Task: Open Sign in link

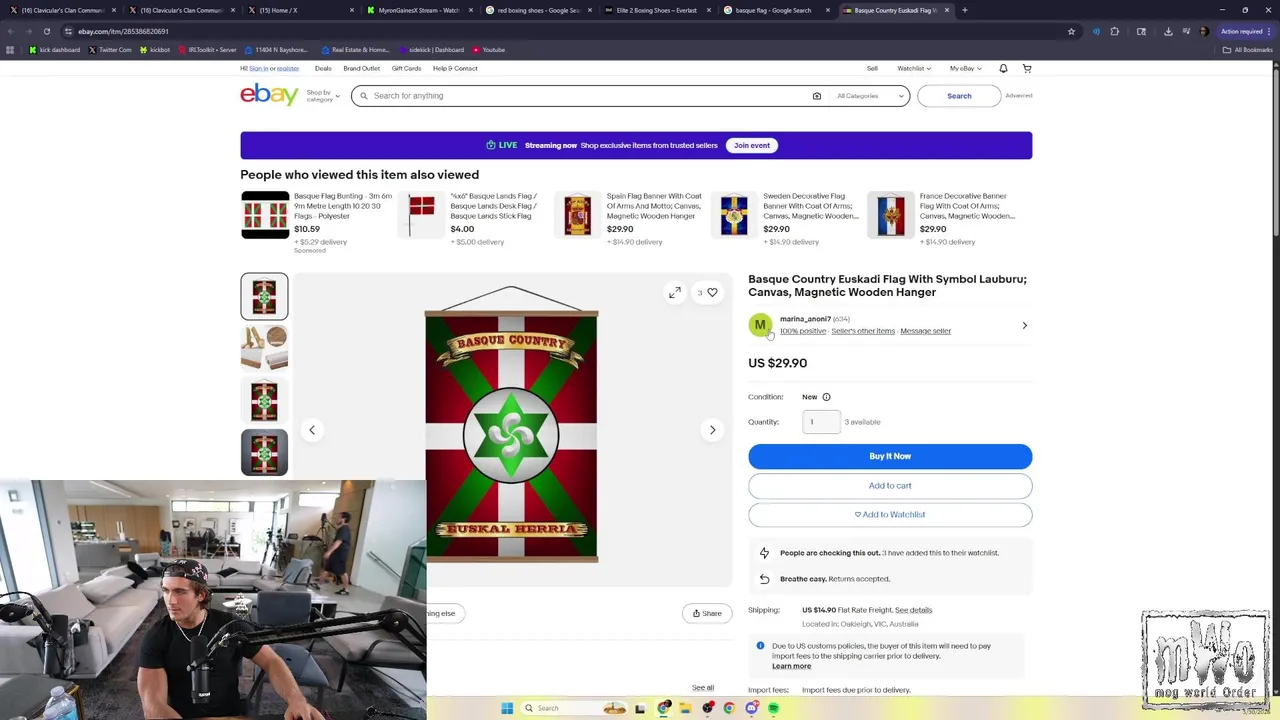Action: 258,68
